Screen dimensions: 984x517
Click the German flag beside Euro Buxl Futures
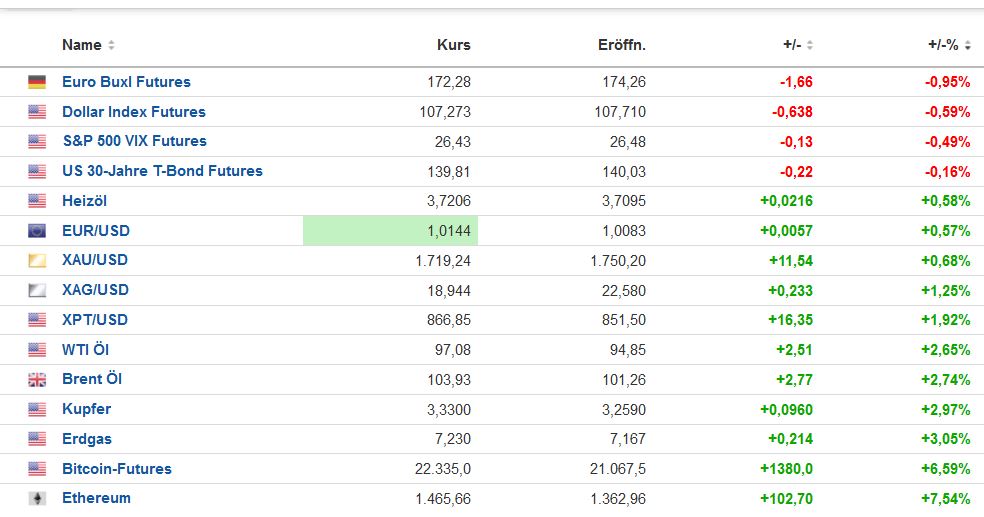37,82
